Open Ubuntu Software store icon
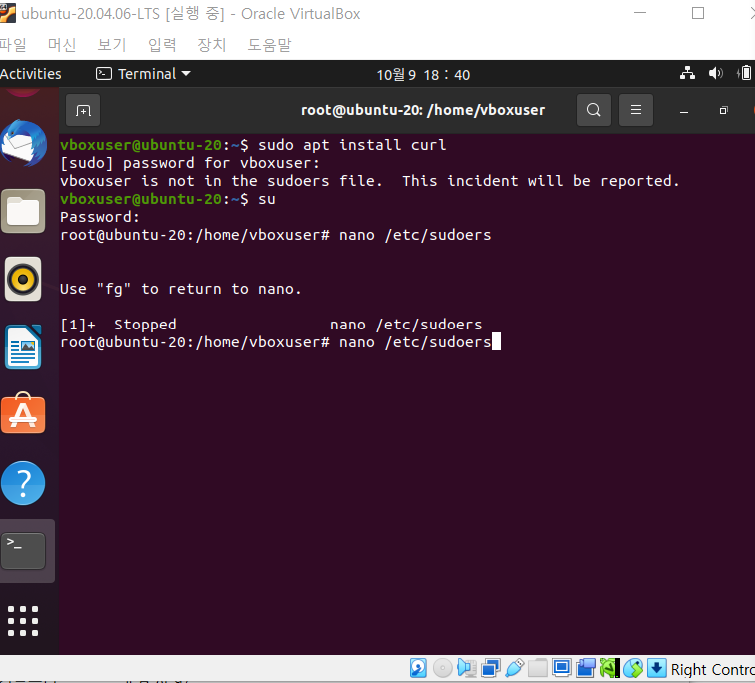This screenshot has height=683, width=755. 23,413
